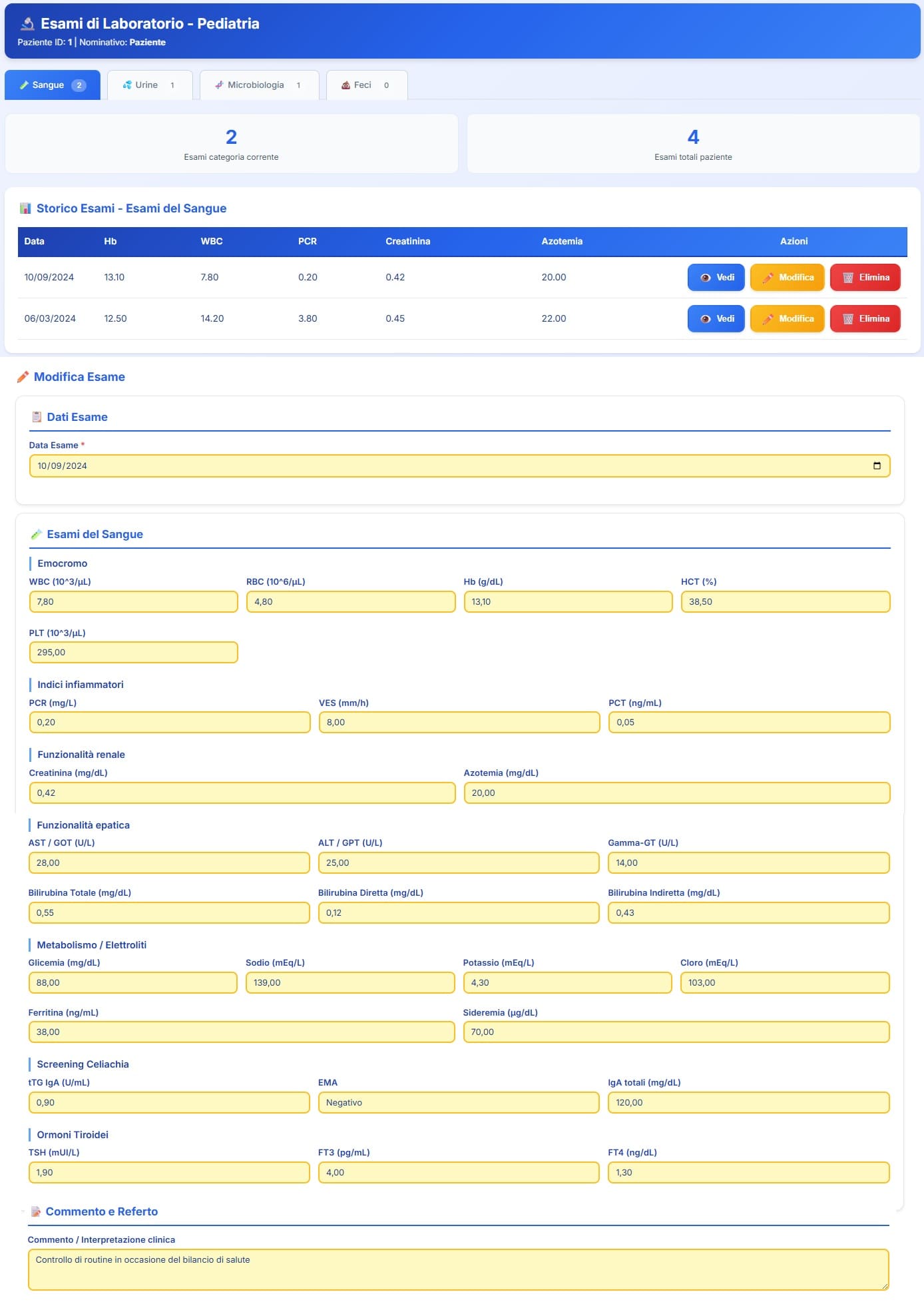Click the eye icon for the 10/09/2024 exam
Screen dimensions: 924x1310
(x=705, y=278)
